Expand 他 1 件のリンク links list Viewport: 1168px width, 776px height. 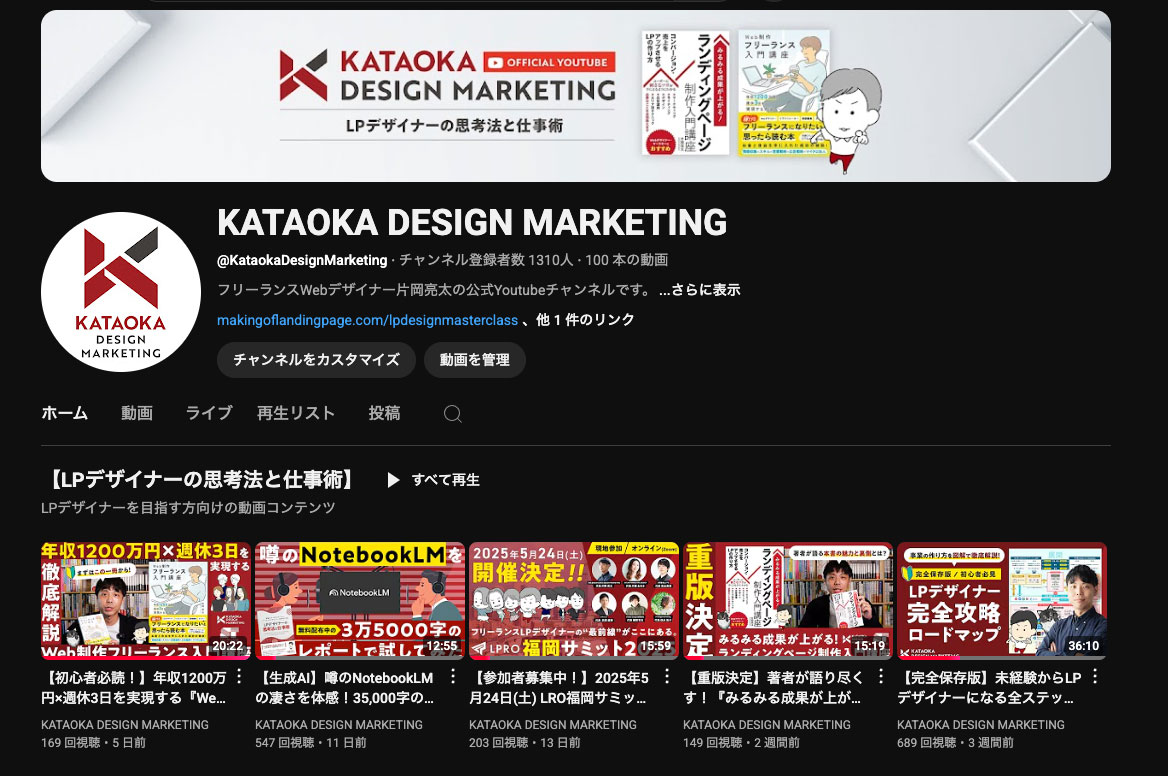click(x=585, y=320)
